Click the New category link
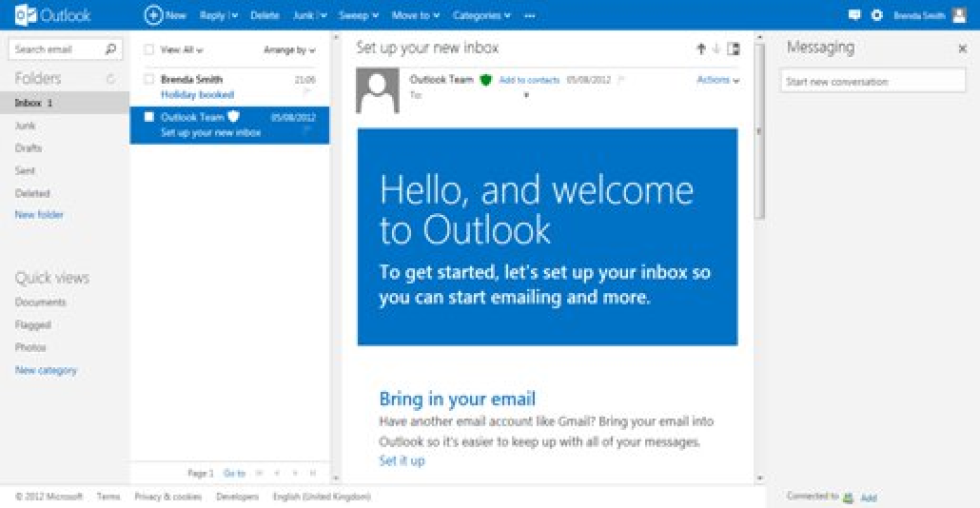Image resolution: width=980 pixels, height=508 pixels. pyautogui.click(x=46, y=370)
